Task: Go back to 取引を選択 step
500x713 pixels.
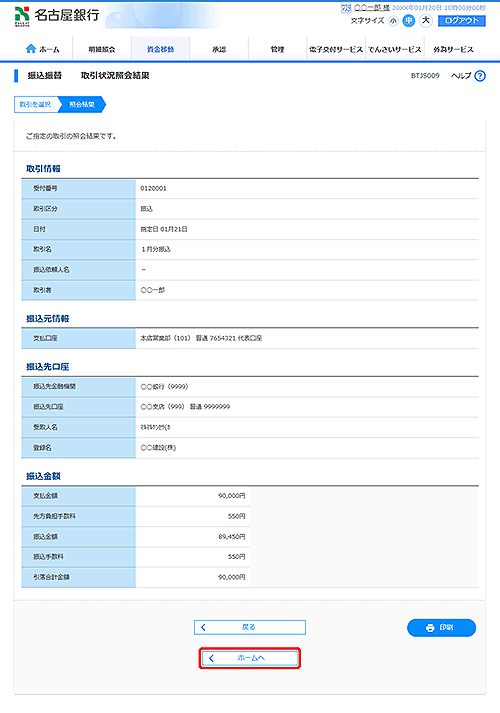Action: coord(35,104)
